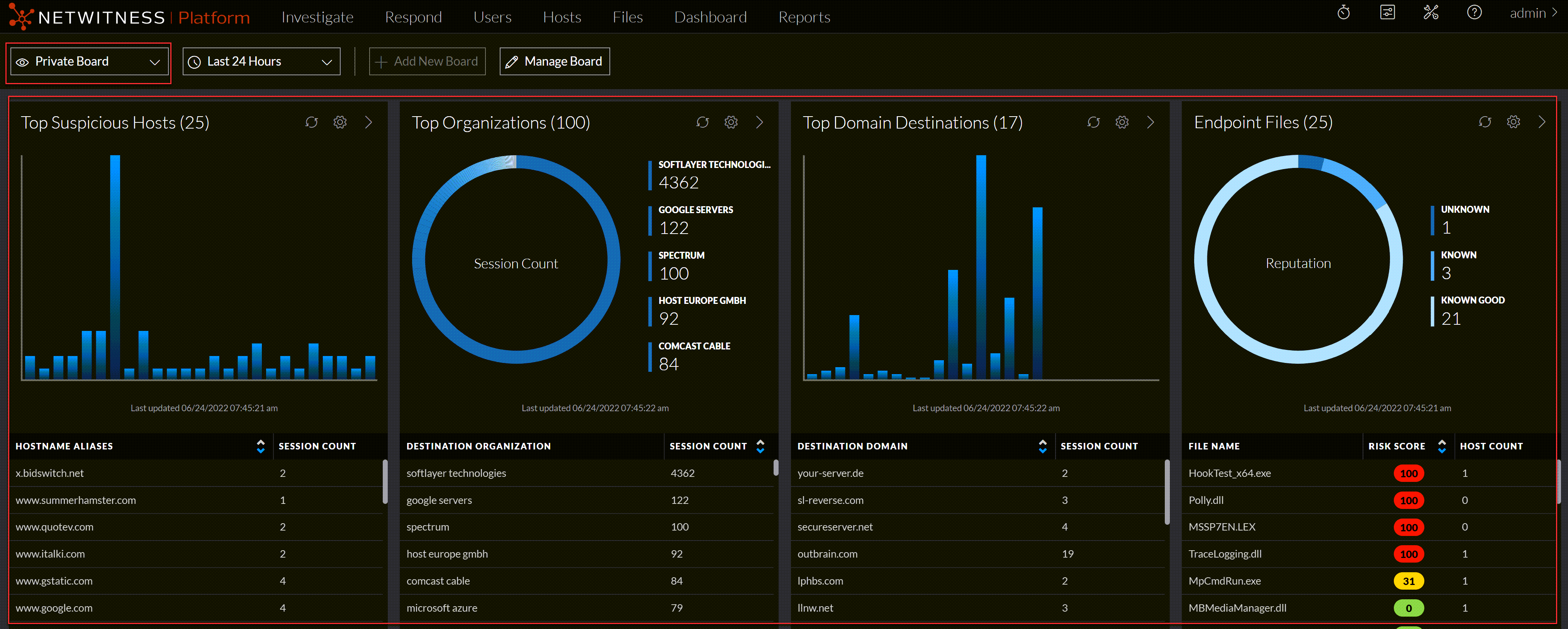Click the jobs stopwatch icon in header
The width and height of the screenshot is (1568, 629).
click(x=1343, y=13)
